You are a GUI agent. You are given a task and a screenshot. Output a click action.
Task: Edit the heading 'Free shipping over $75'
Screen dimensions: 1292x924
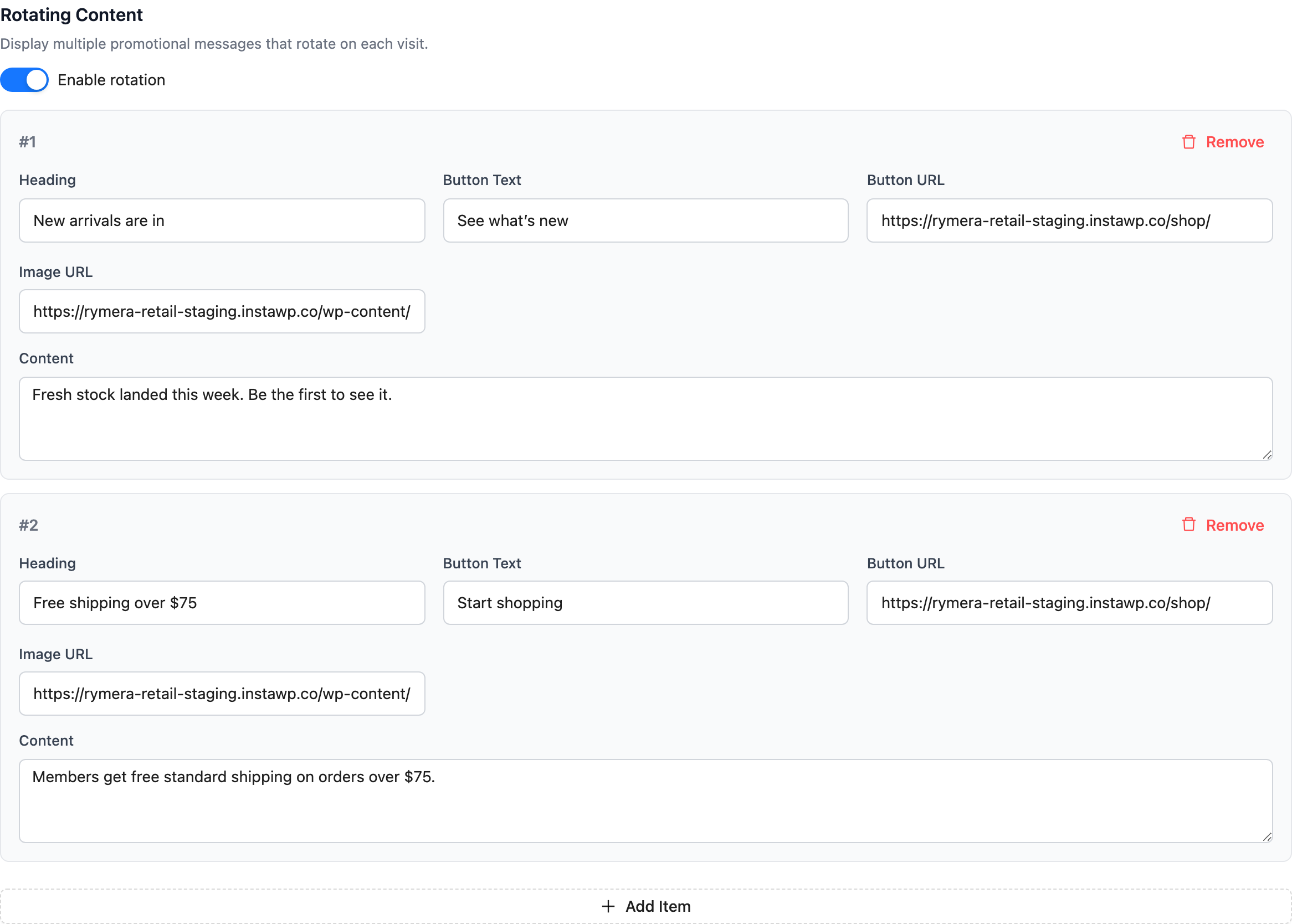click(x=222, y=603)
